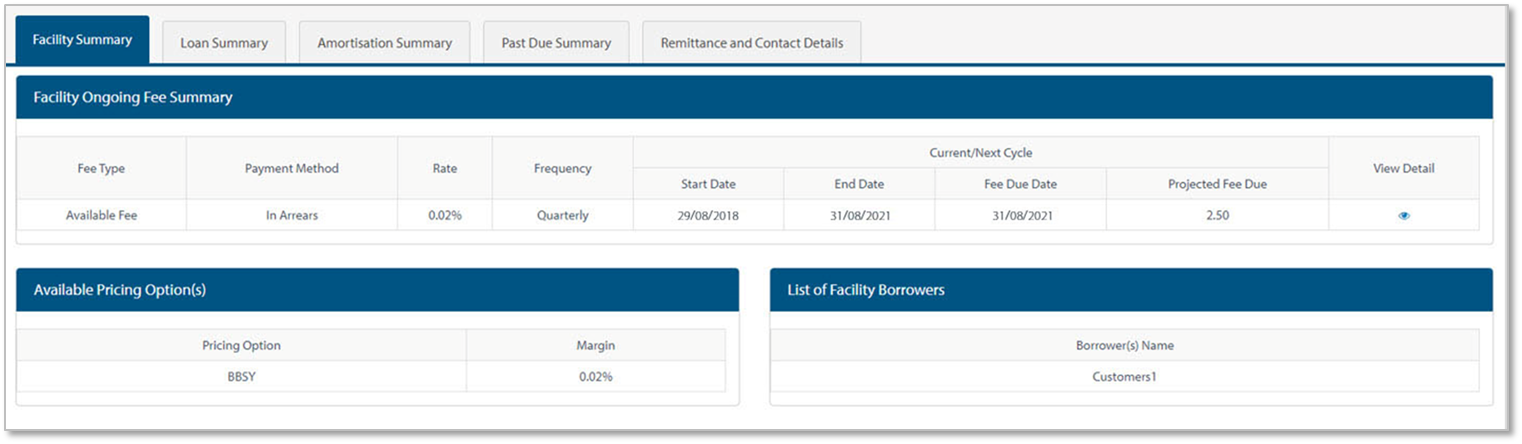Click the List of Facility Borrowers header
The width and height of the screenshot is (1522, 444).
(866, 290)
